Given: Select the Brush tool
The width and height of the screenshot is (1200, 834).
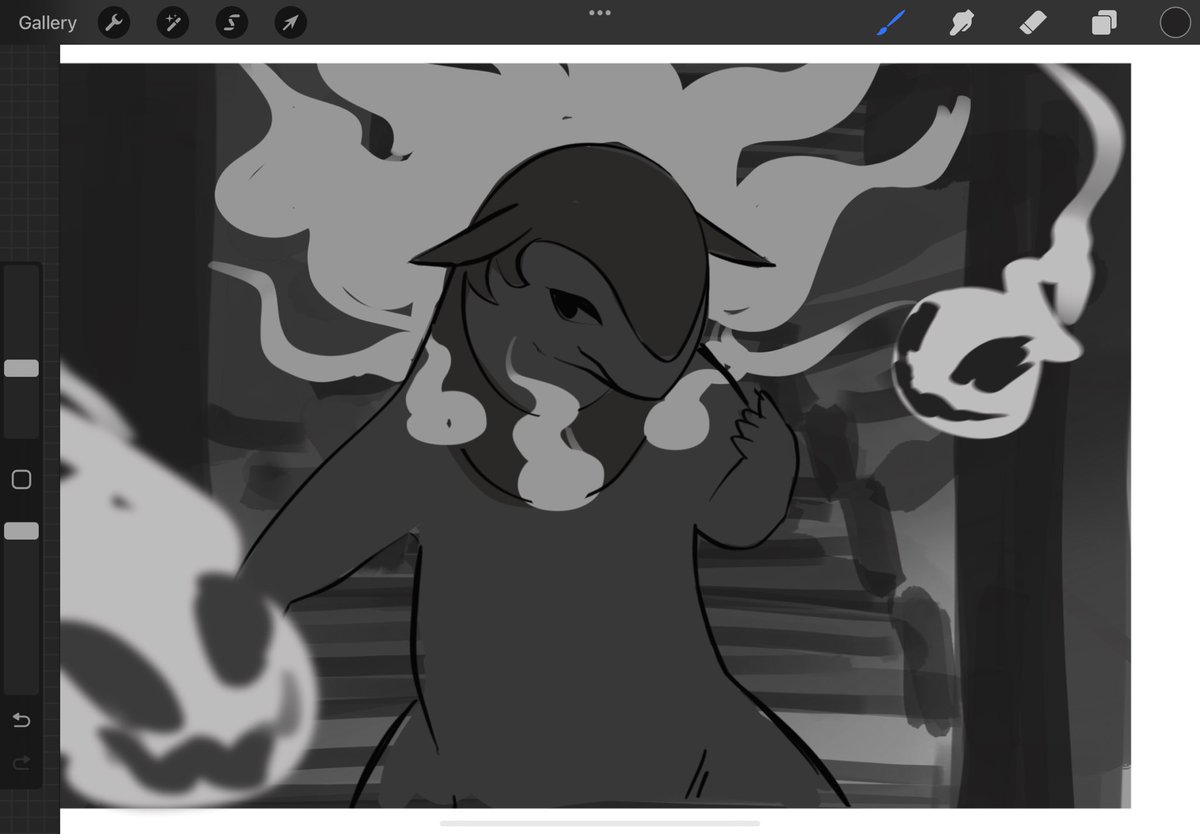Looking at the screenshot, I should point(891,23).
